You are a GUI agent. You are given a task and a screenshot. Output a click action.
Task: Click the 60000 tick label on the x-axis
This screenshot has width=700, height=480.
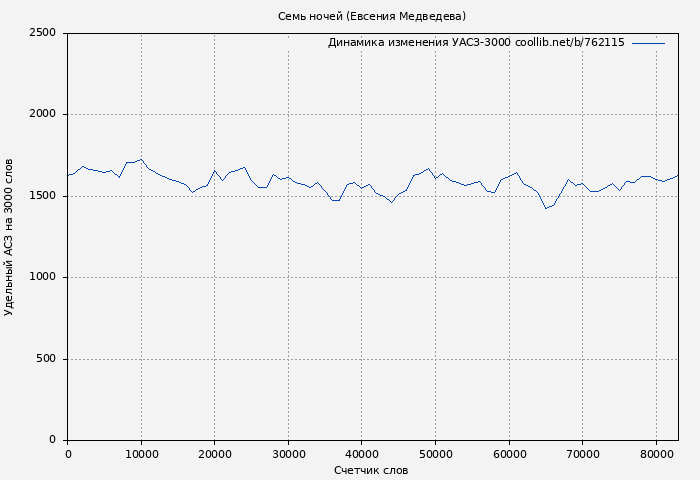pyautogui.click(x=509, y=455)
